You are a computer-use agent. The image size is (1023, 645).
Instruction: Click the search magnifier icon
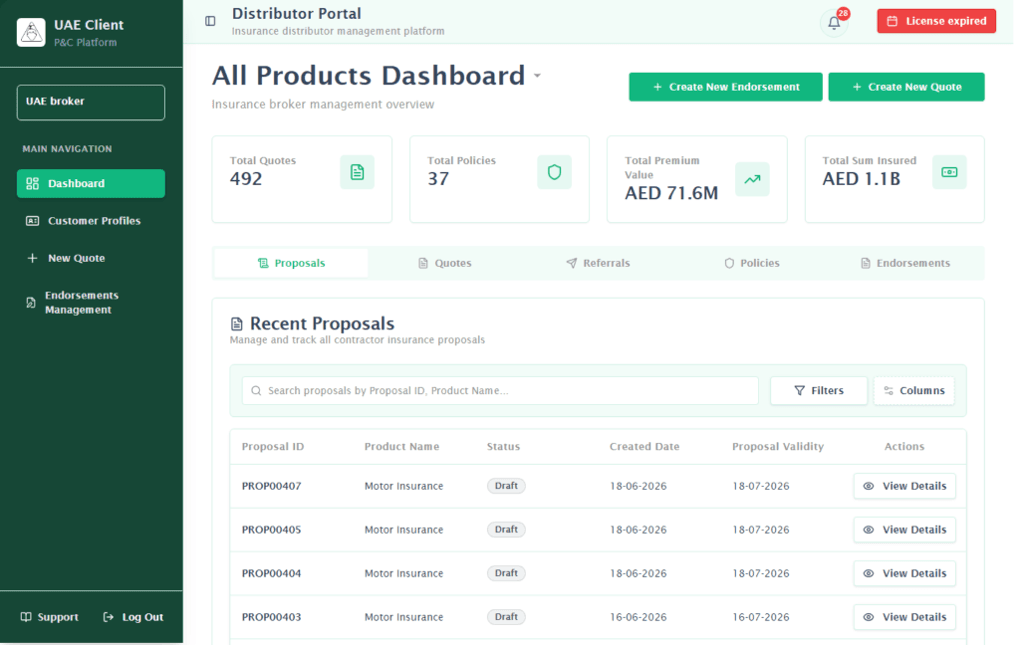click(256, 391)
